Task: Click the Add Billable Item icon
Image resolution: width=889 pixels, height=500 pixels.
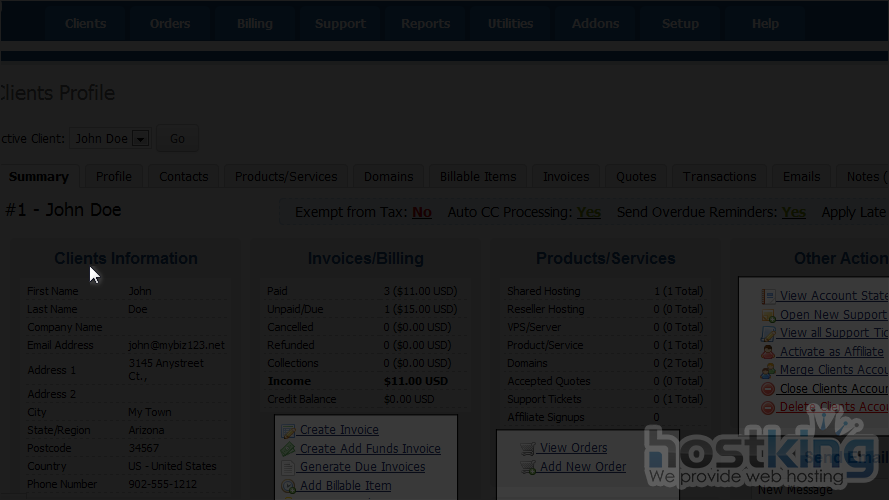Action: 289,486
